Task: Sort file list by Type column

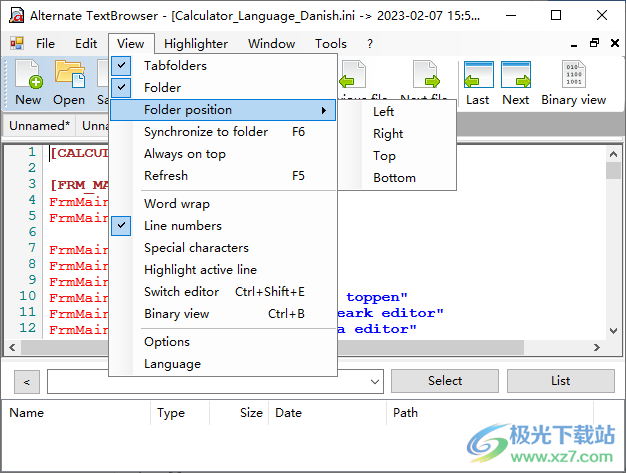Action: (180, 413)
